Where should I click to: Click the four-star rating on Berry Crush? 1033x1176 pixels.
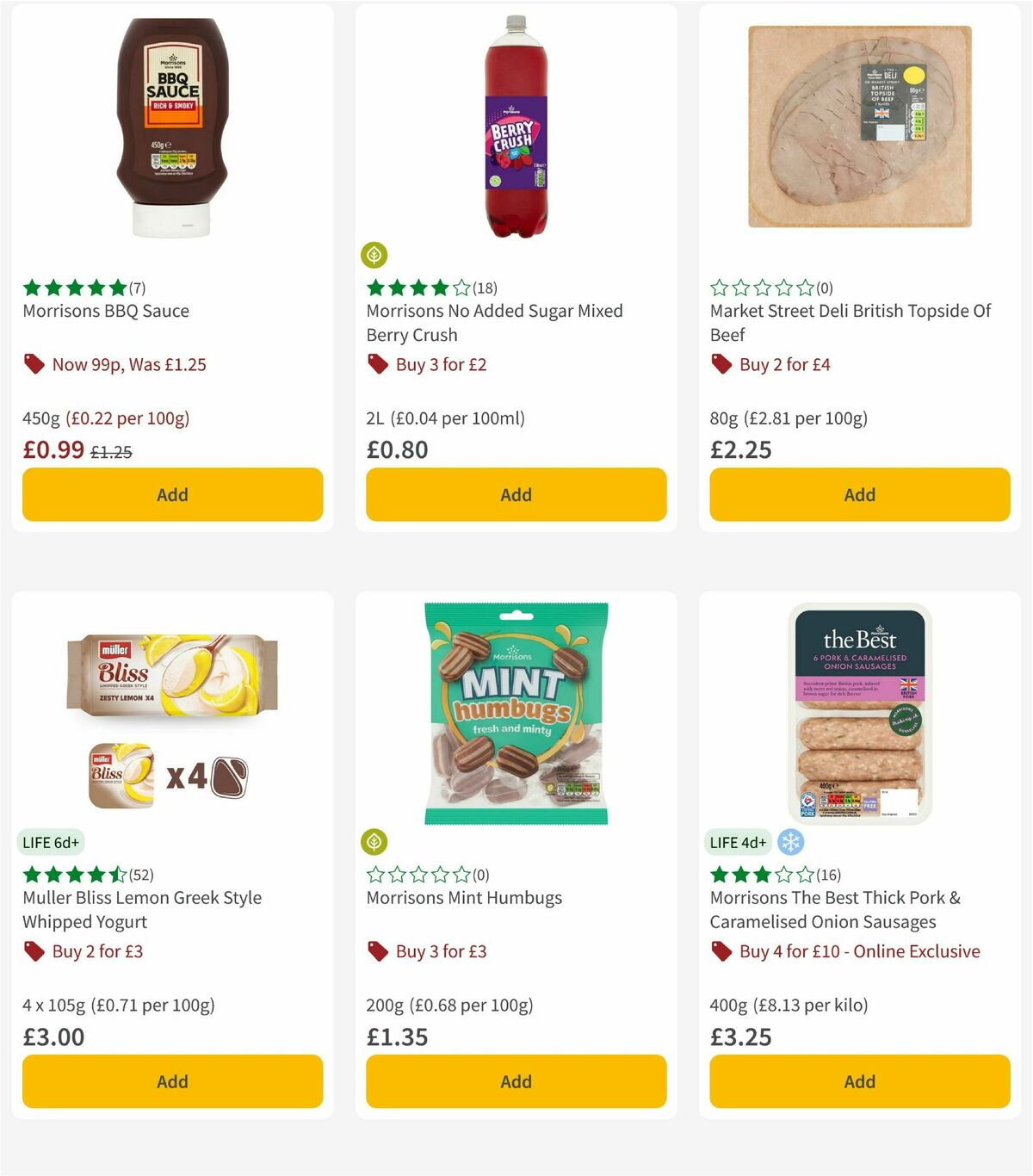[x=417, y=288]
